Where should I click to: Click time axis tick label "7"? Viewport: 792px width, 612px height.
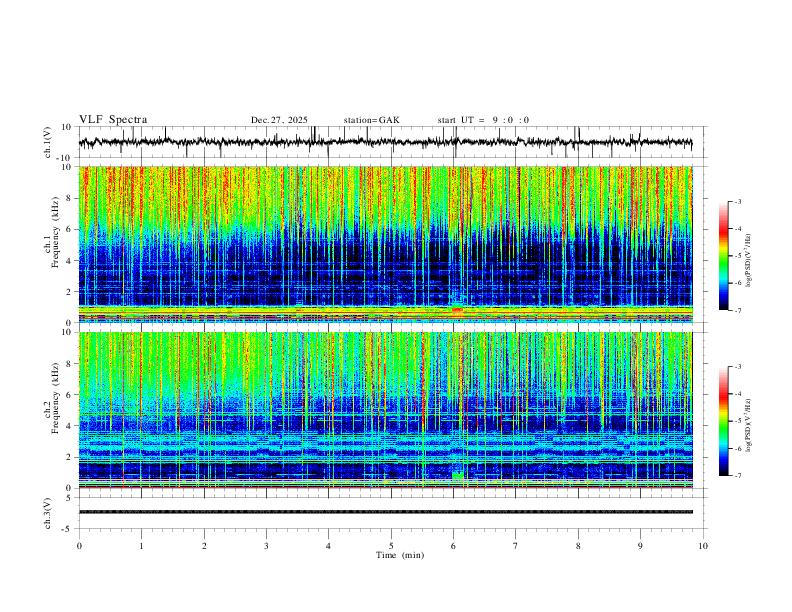516,546
